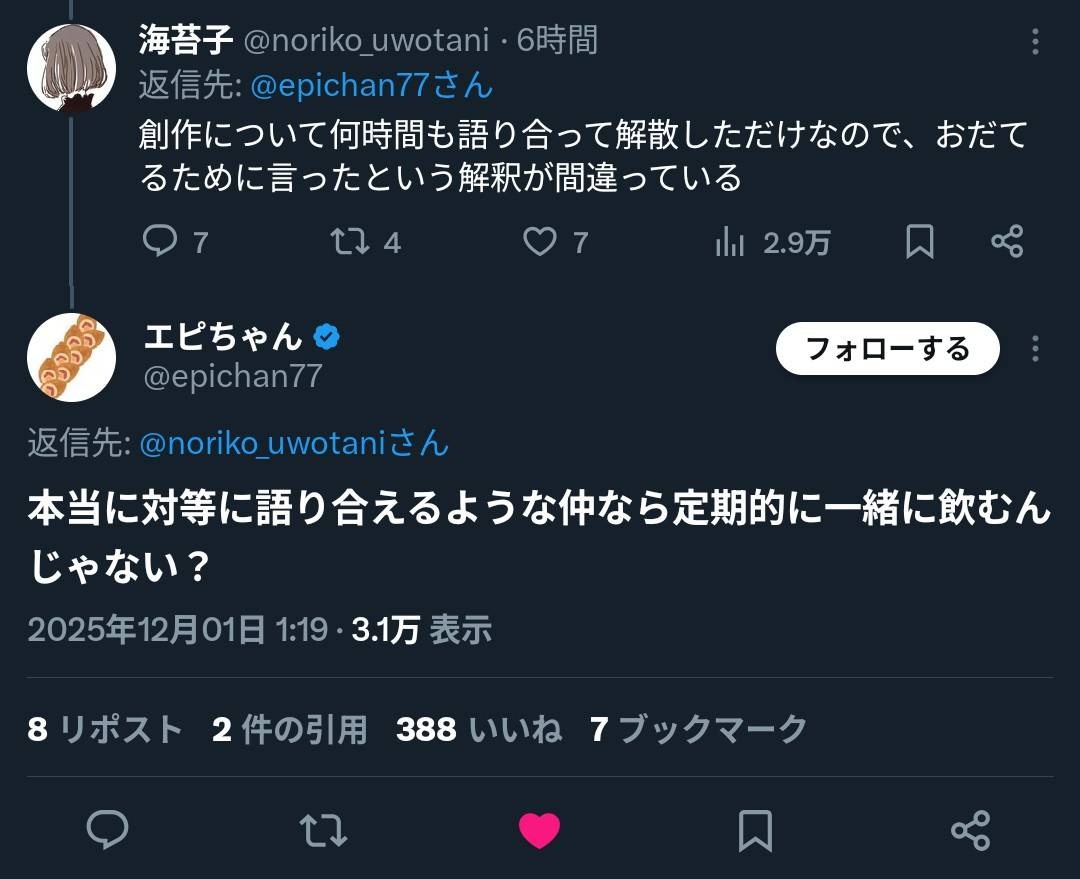Open the @noriko_uwotaniさん reply-to link
1080x879 pixels.
294,443
